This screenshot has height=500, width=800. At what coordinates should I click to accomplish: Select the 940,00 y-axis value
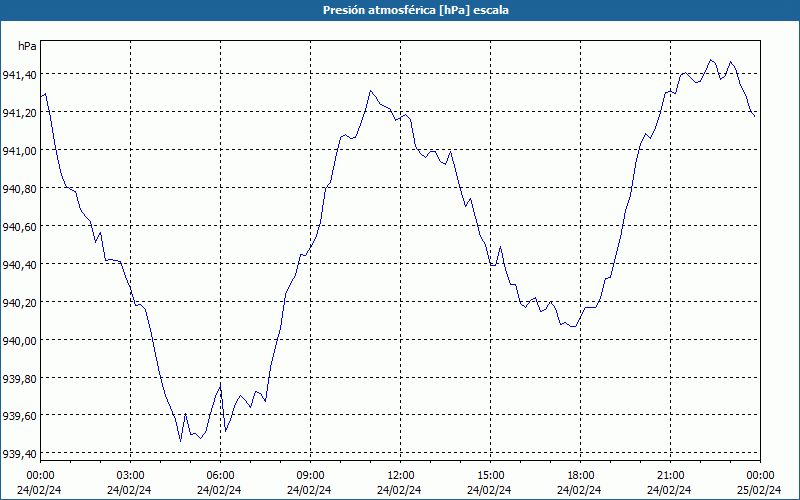click(19, 340)
